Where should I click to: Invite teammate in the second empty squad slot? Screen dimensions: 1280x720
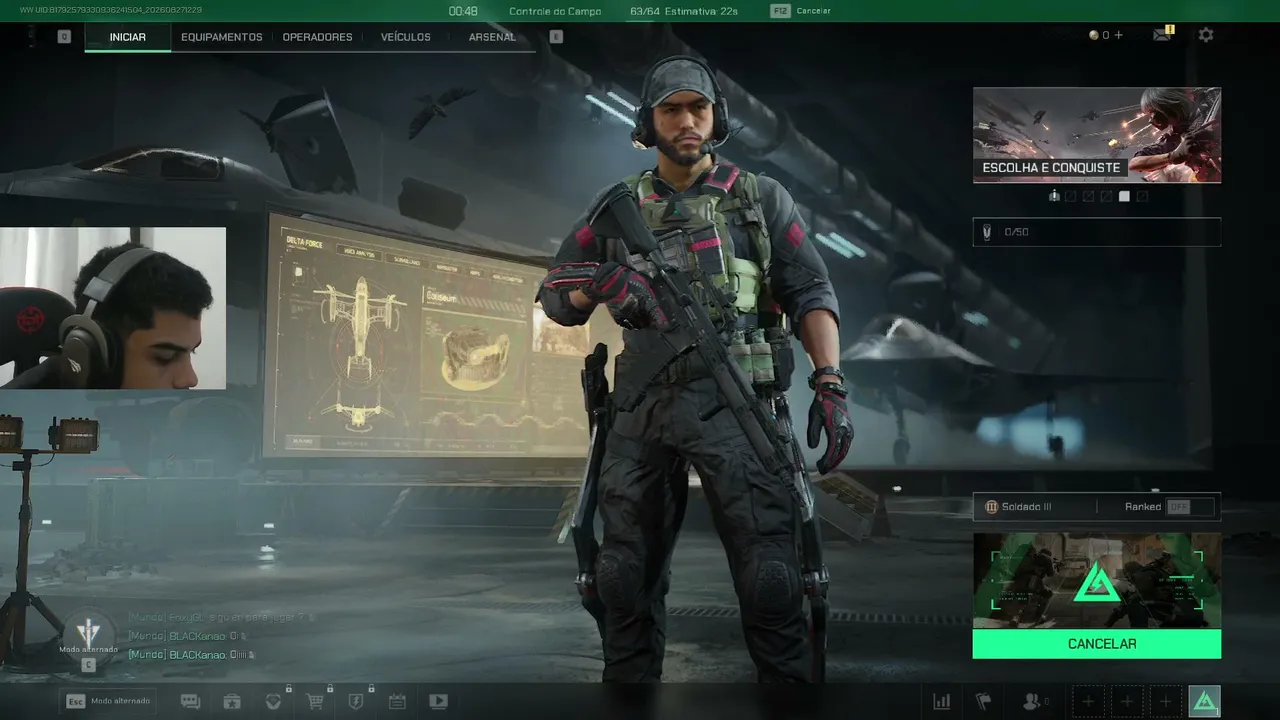coord(1127,702)
